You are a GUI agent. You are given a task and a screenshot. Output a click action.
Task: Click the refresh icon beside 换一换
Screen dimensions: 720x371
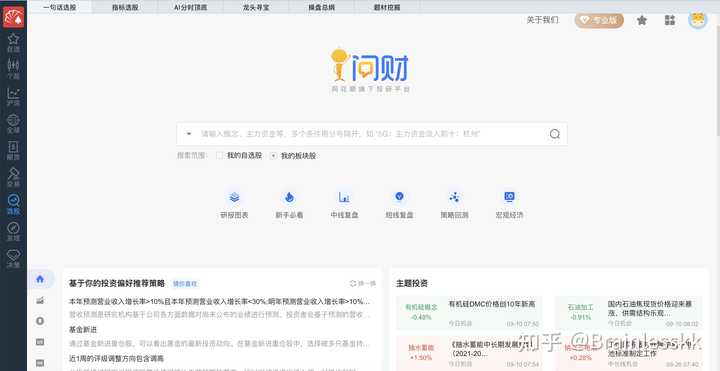(353, 283)
